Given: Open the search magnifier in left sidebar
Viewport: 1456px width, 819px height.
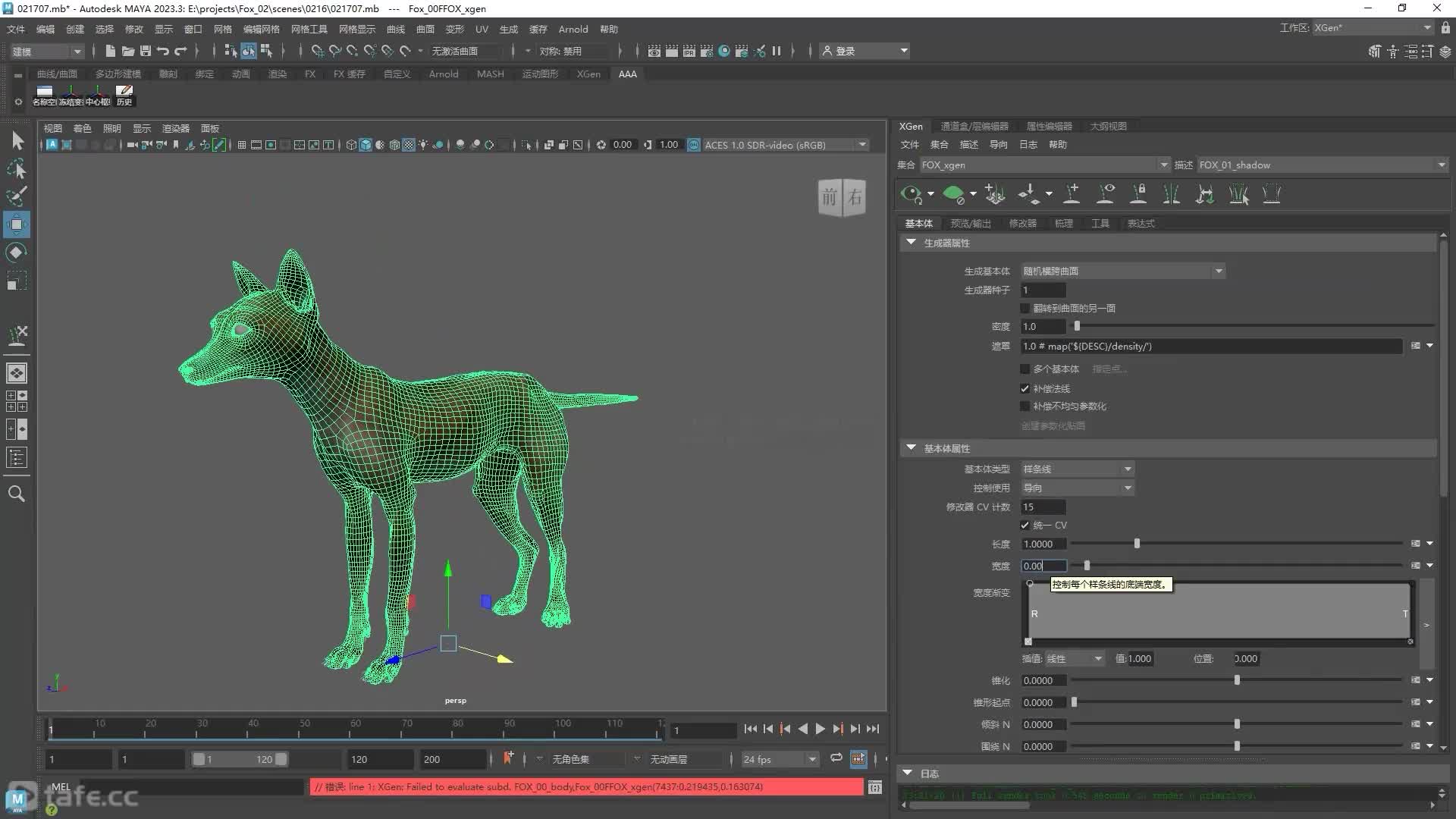Looking at the screenshot, I should (x=17, y=494).
